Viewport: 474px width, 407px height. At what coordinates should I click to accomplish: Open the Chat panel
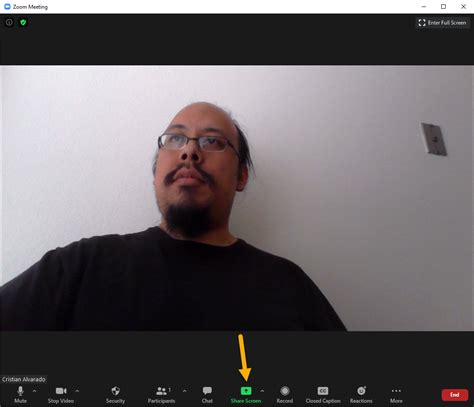click(207, 394)
